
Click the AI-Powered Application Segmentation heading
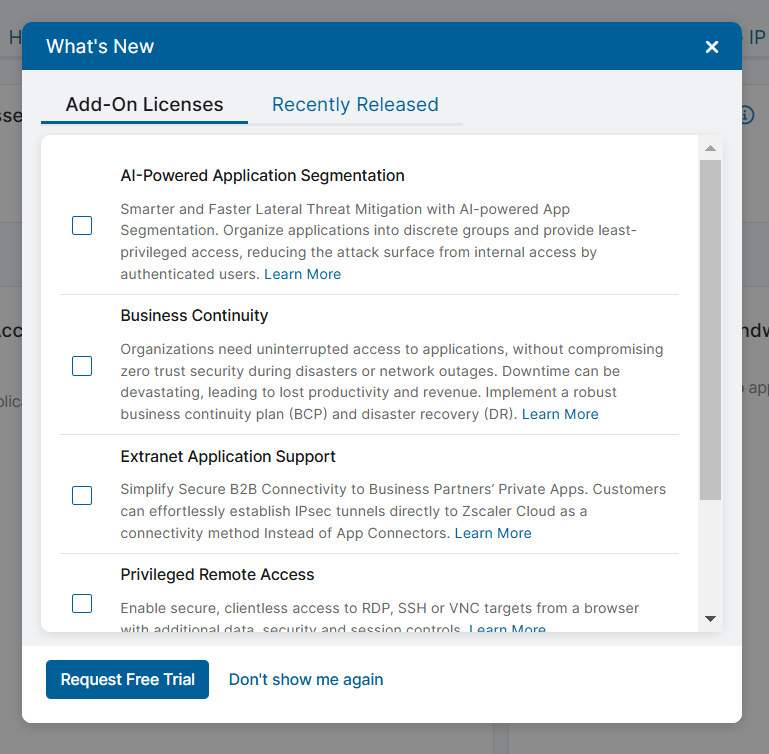[262, 175]
